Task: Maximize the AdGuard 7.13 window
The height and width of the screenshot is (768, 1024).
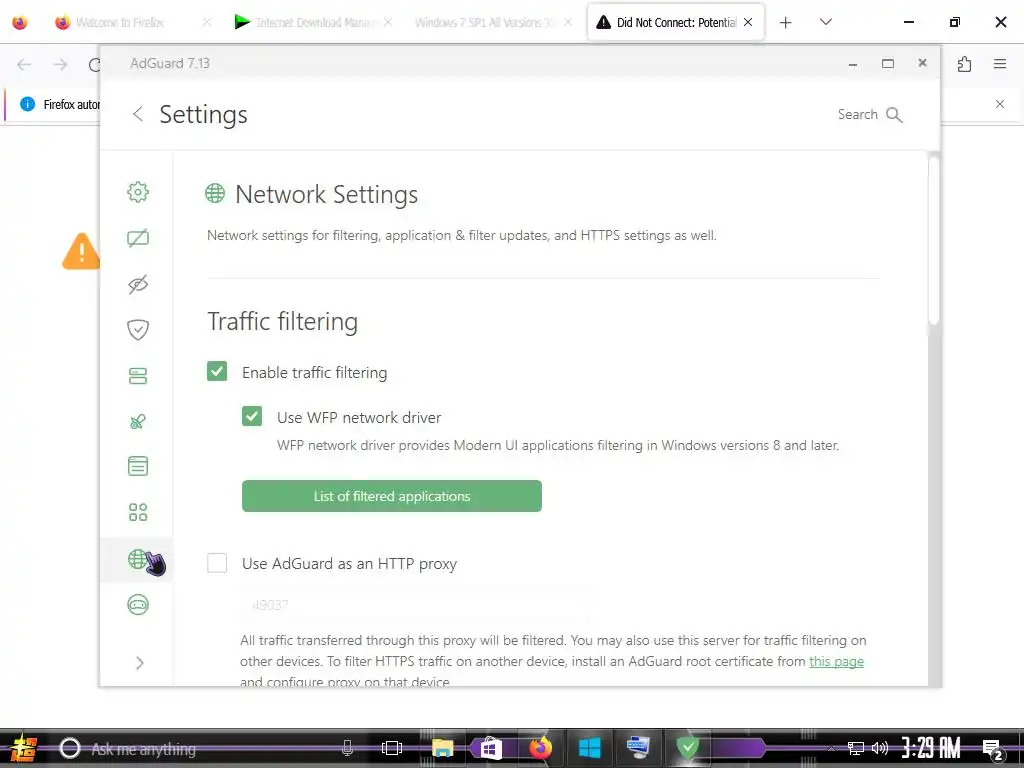Action: pyautogui.click(x=888, y=64)
